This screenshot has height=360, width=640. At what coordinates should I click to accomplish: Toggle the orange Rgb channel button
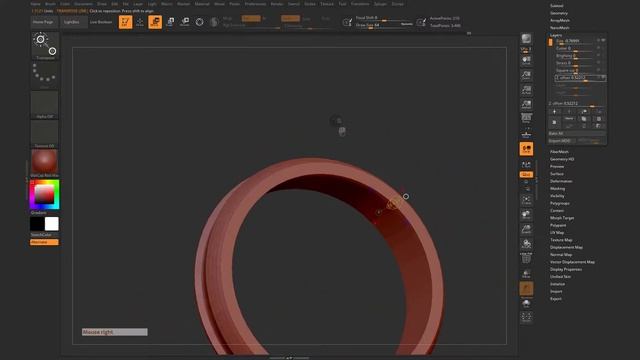tap(251, 18)
